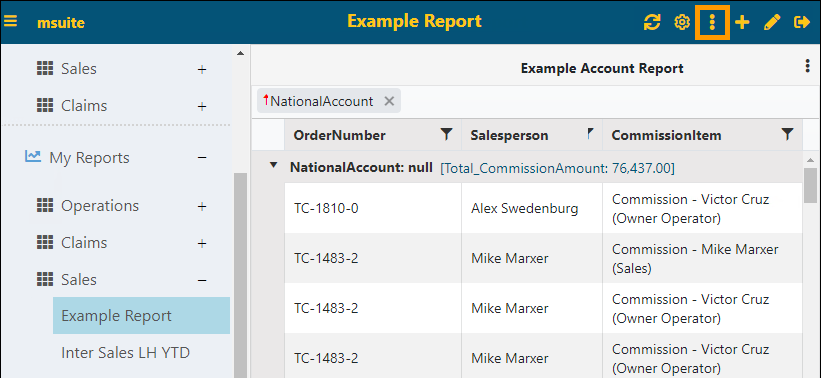This screenshot has height=378, width=821.
Task: Expand the top Sales section
Action: [202, 69]
